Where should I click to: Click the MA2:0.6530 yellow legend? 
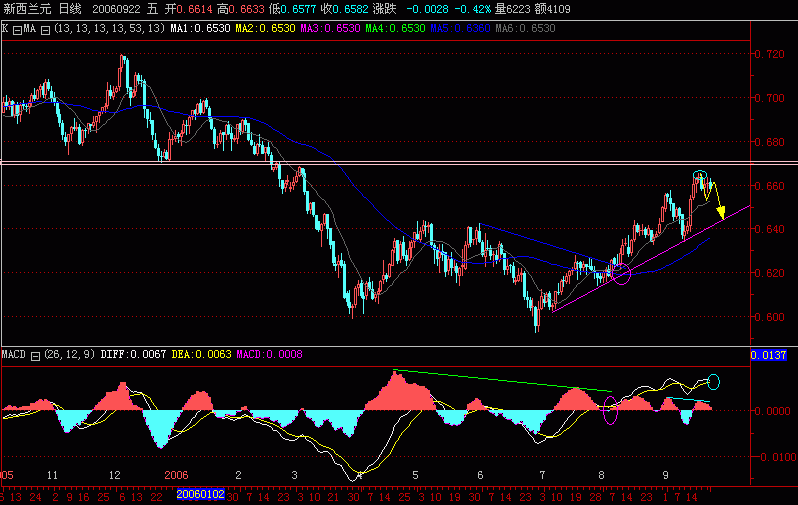coord(265,29)
